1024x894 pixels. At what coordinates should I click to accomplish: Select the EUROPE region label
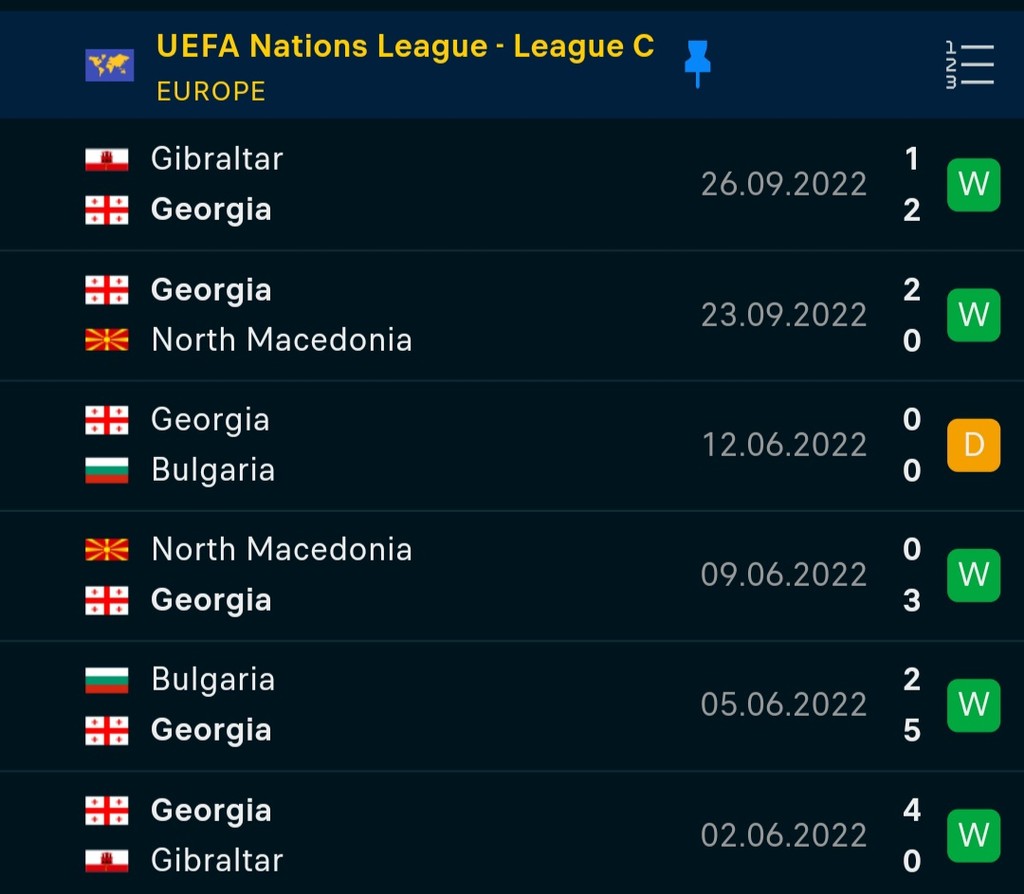(x=211, y=91)
